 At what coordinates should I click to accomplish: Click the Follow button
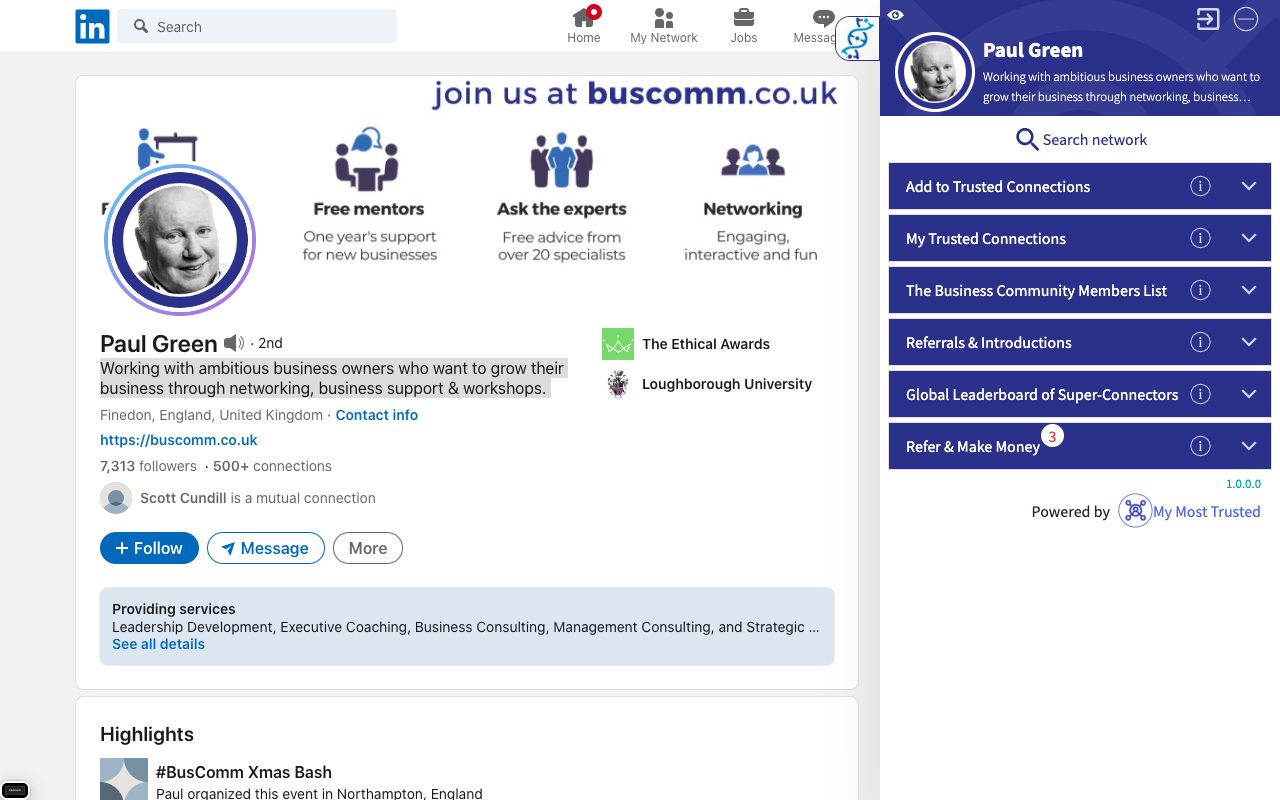click(149, 548)
